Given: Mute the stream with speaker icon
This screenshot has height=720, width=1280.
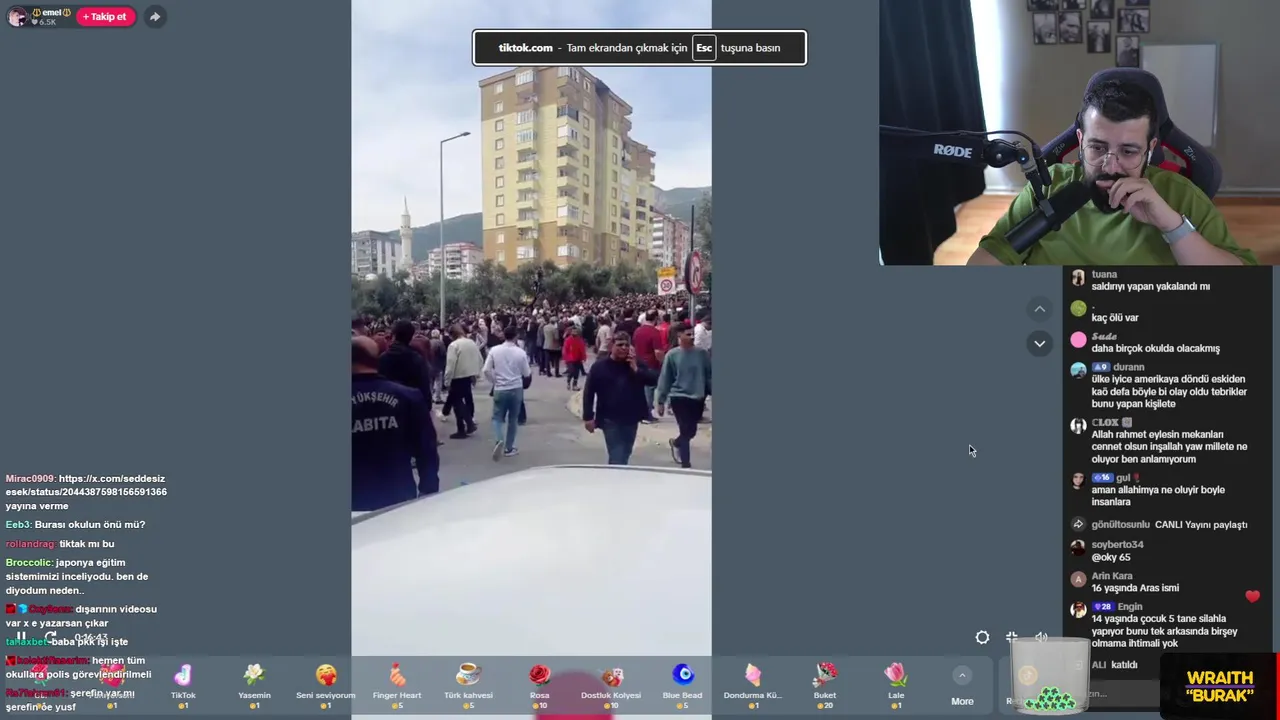Looking at the screenshot, I should tap(1041, 638).
